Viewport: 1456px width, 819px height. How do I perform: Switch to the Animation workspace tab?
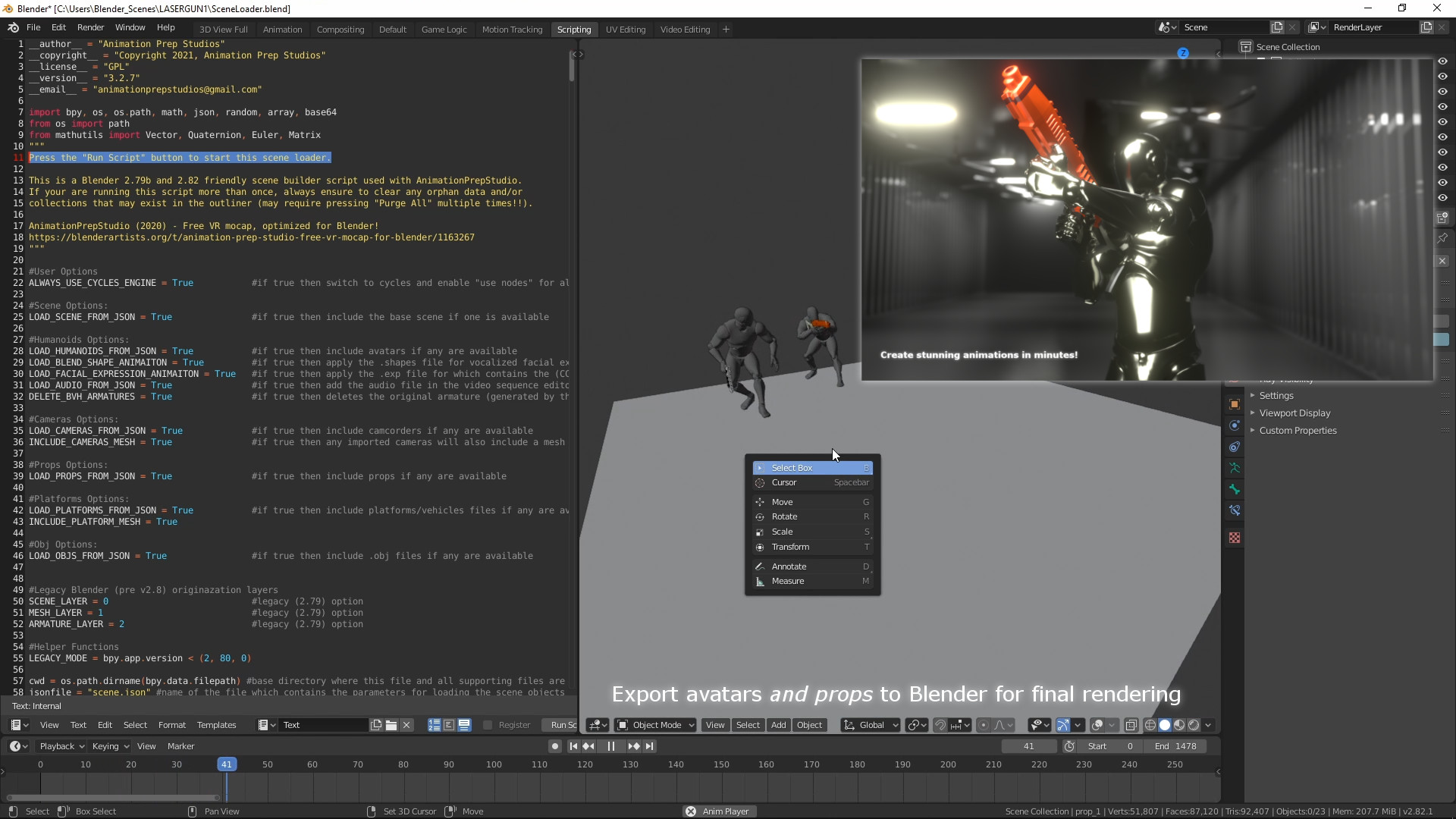click(282, 30)
